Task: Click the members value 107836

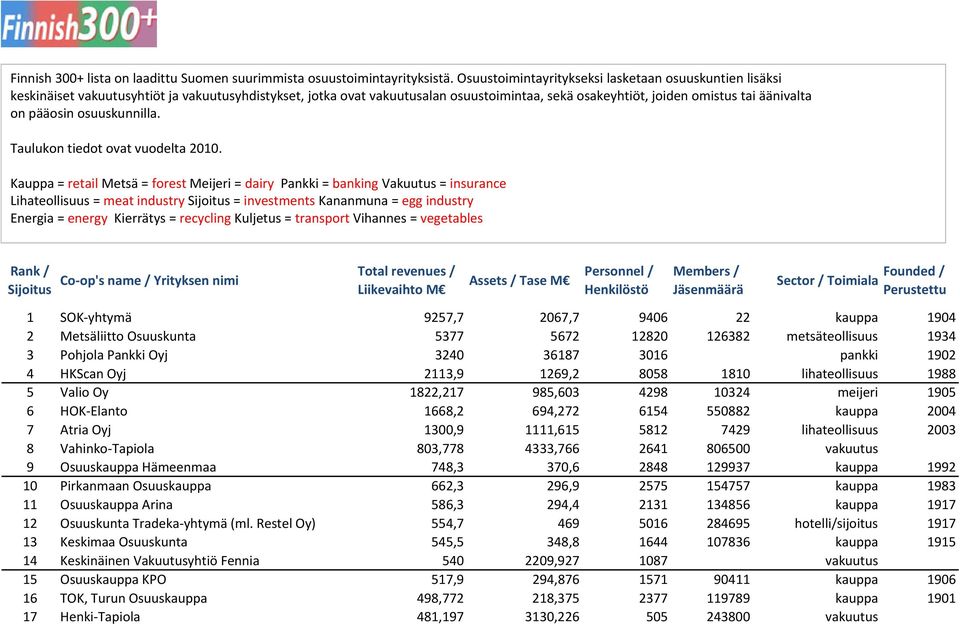Action: click(728, 542)
